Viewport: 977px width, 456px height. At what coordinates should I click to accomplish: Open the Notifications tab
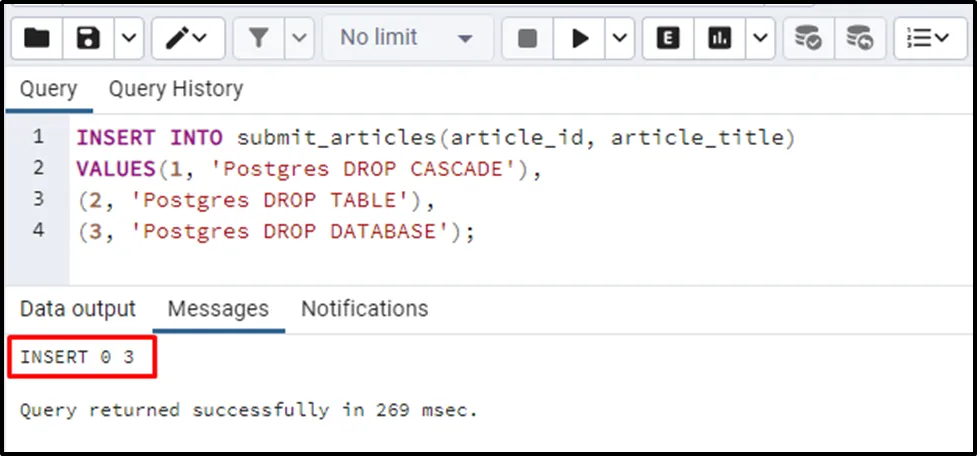click(x=364, y=308)
